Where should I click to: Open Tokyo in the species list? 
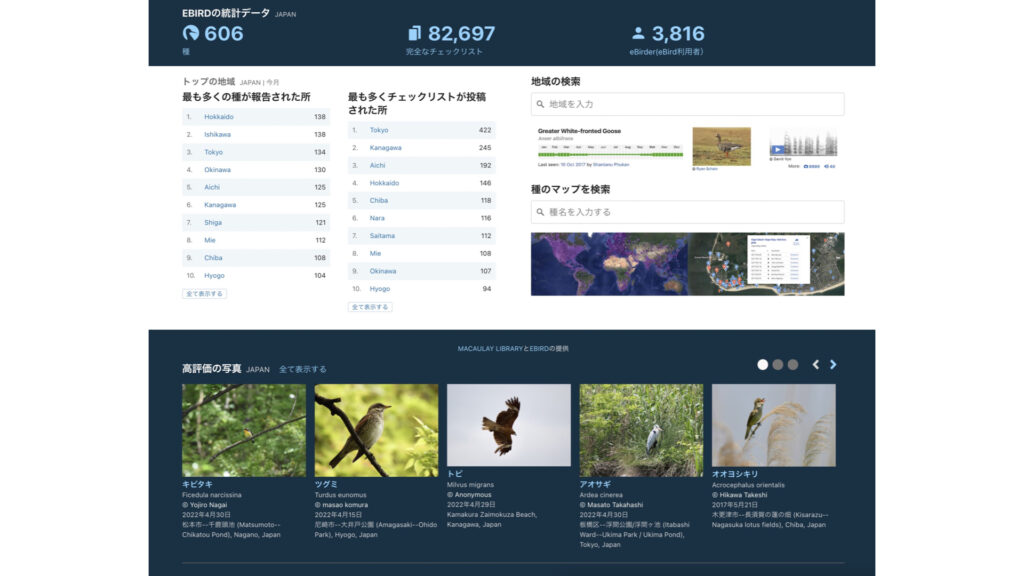214,152
